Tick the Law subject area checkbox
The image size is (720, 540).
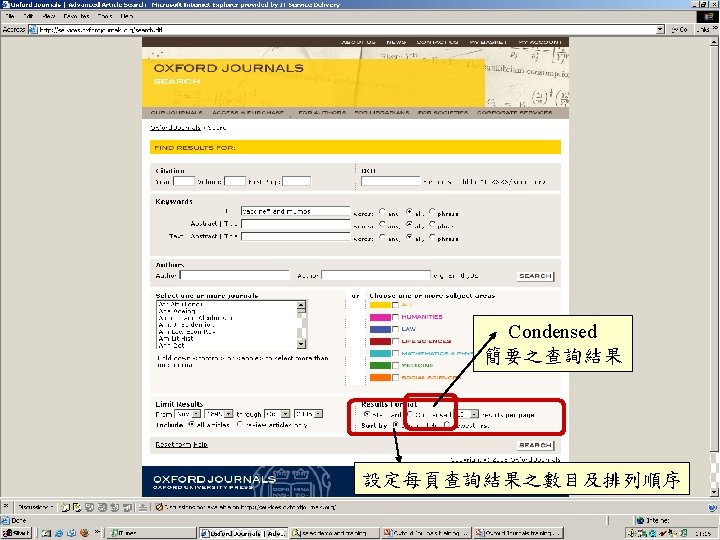pyautogui.click(x=395, y=329)
